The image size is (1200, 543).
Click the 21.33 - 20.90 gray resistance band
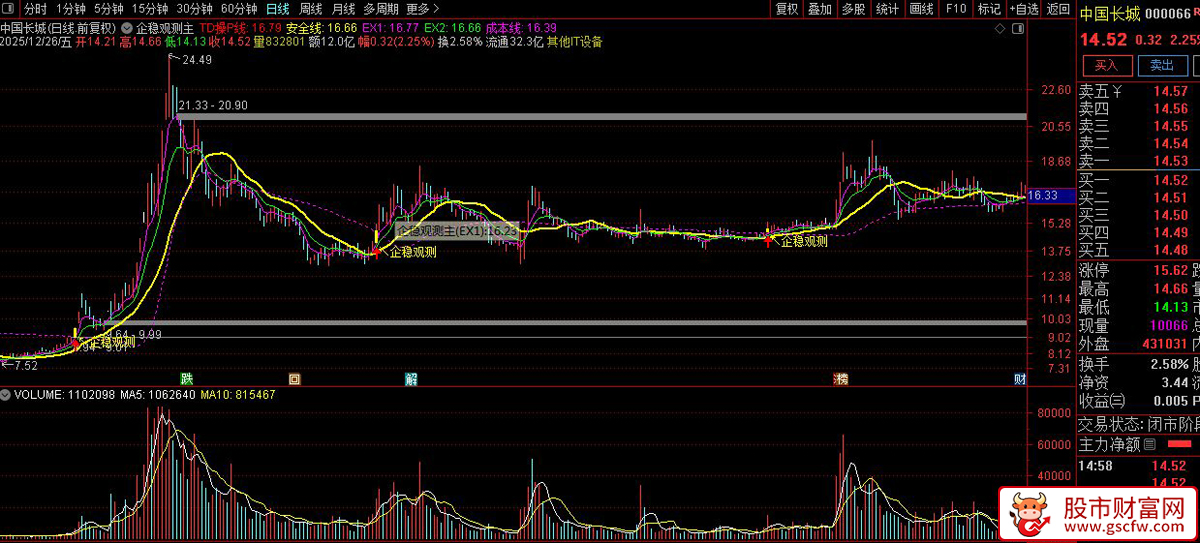coord(602,117)
